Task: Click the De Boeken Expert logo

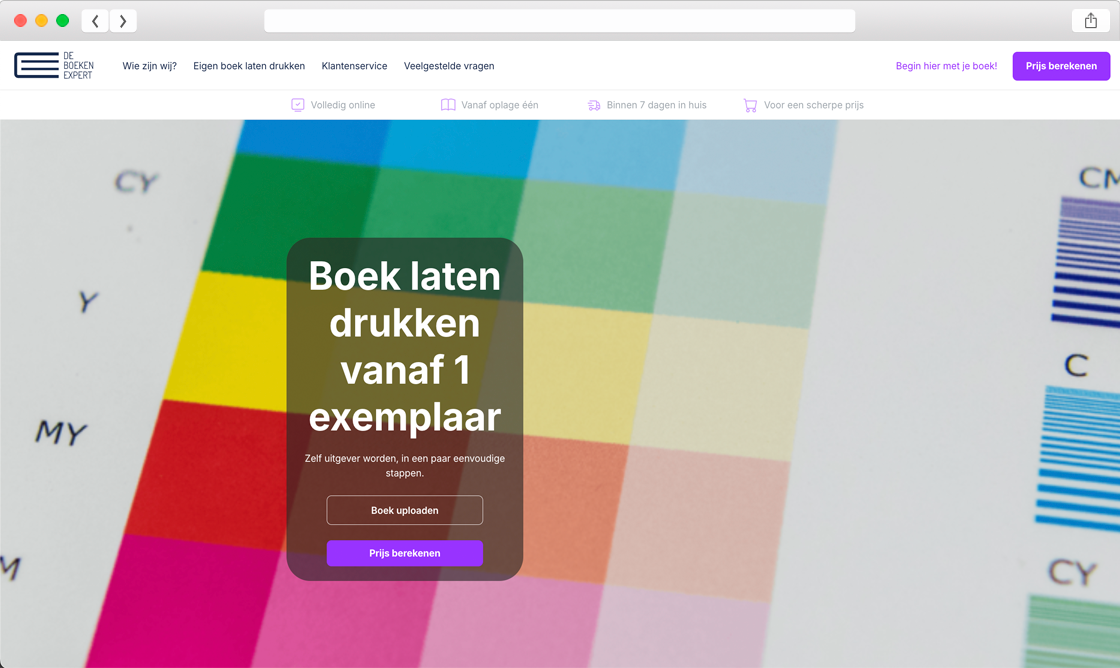Action: tap(54, 66)
